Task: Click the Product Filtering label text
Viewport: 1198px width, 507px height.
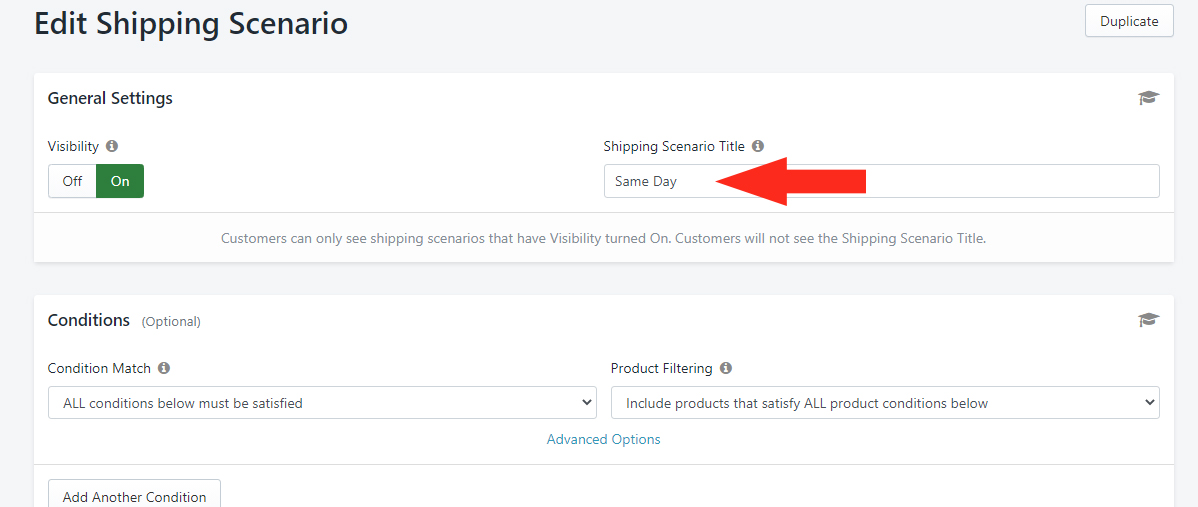Action: 661,368
